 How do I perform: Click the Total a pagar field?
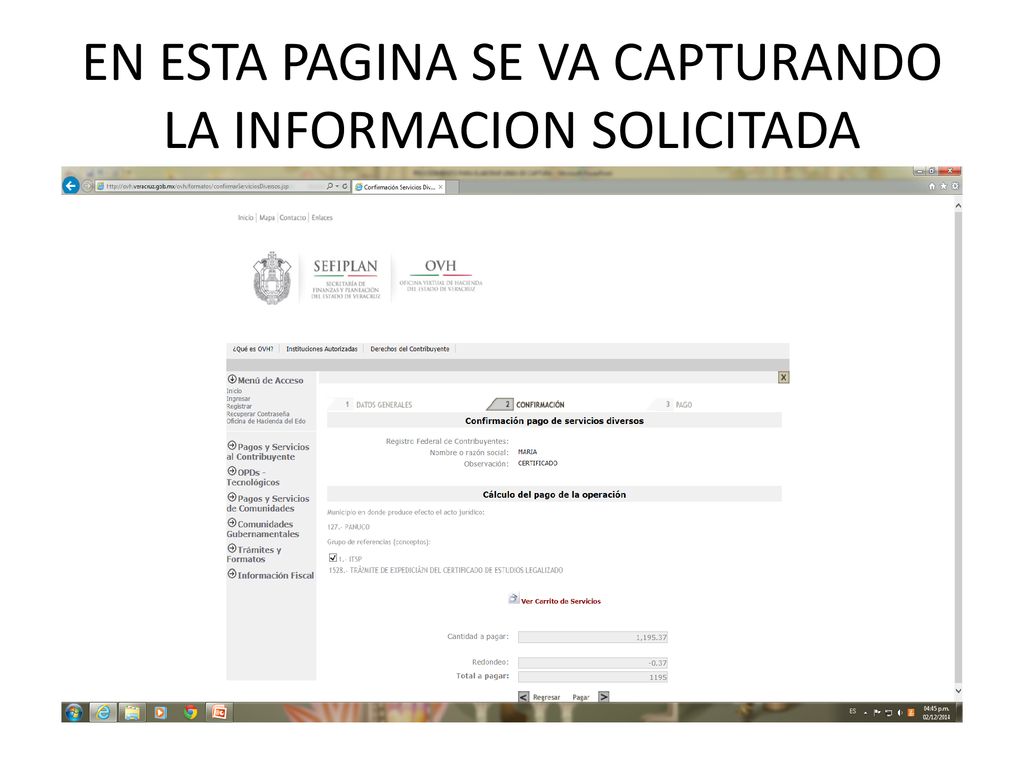[593, 677]
